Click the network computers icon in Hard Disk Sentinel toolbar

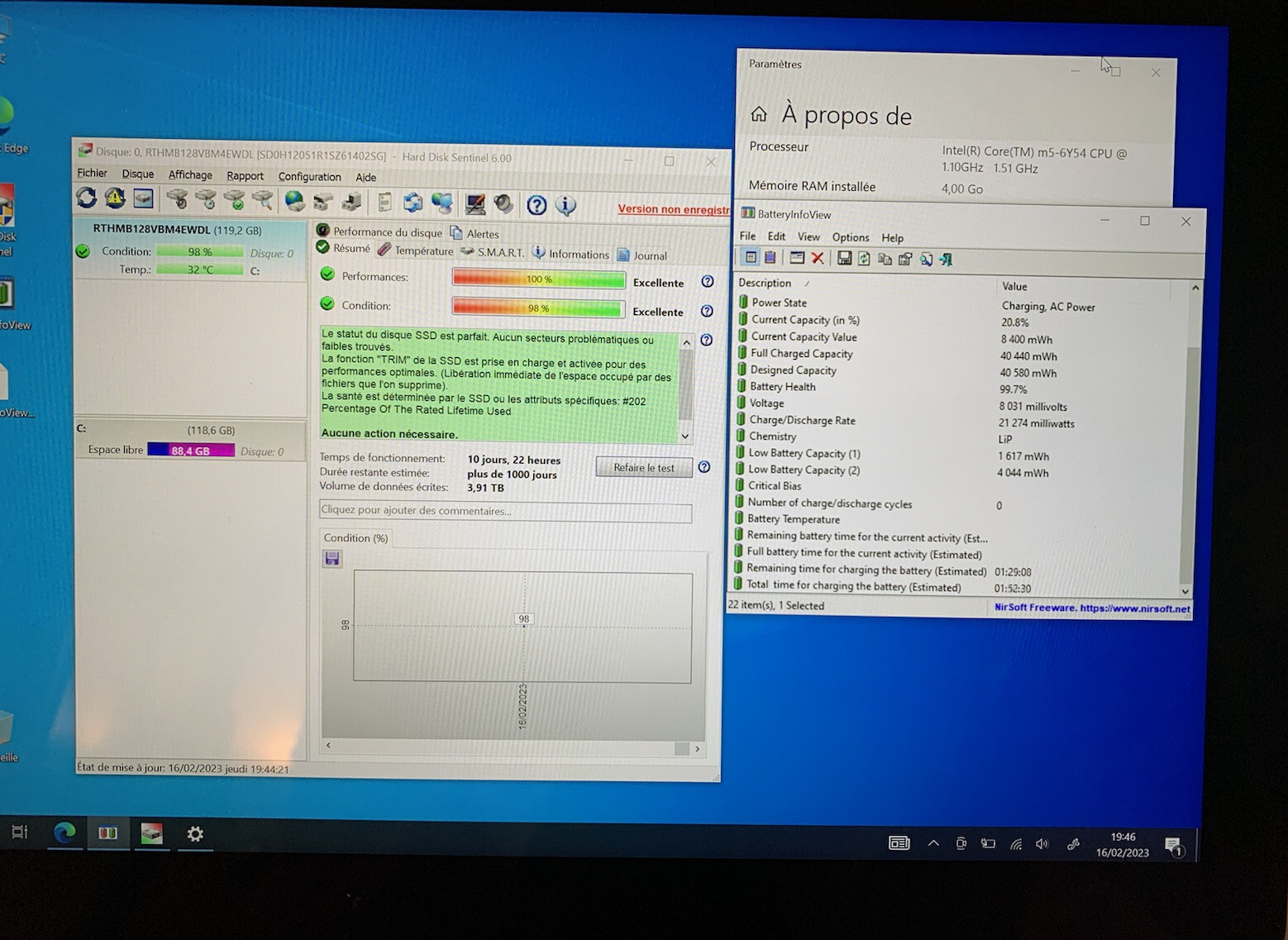(x=441, y=203)
